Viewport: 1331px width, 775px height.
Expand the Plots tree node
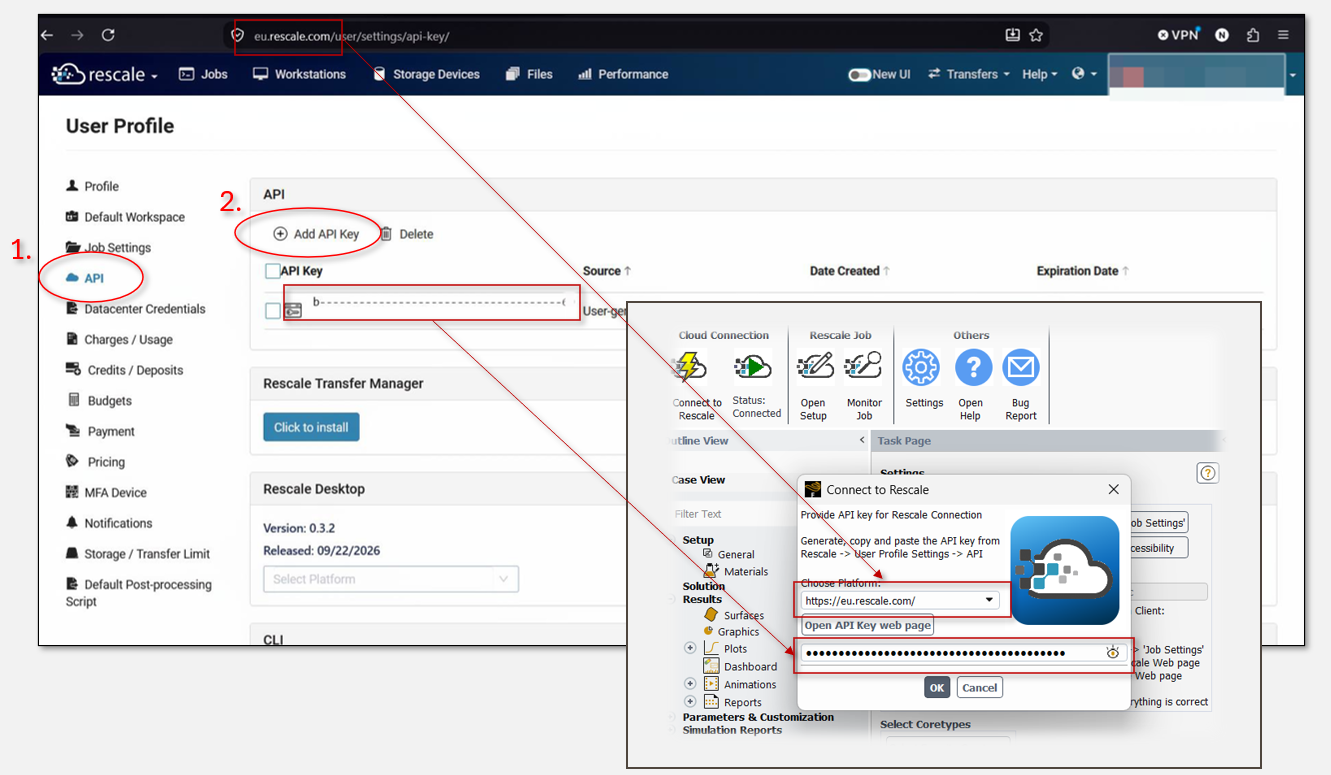pyautogui.click(x=690, y=648)
